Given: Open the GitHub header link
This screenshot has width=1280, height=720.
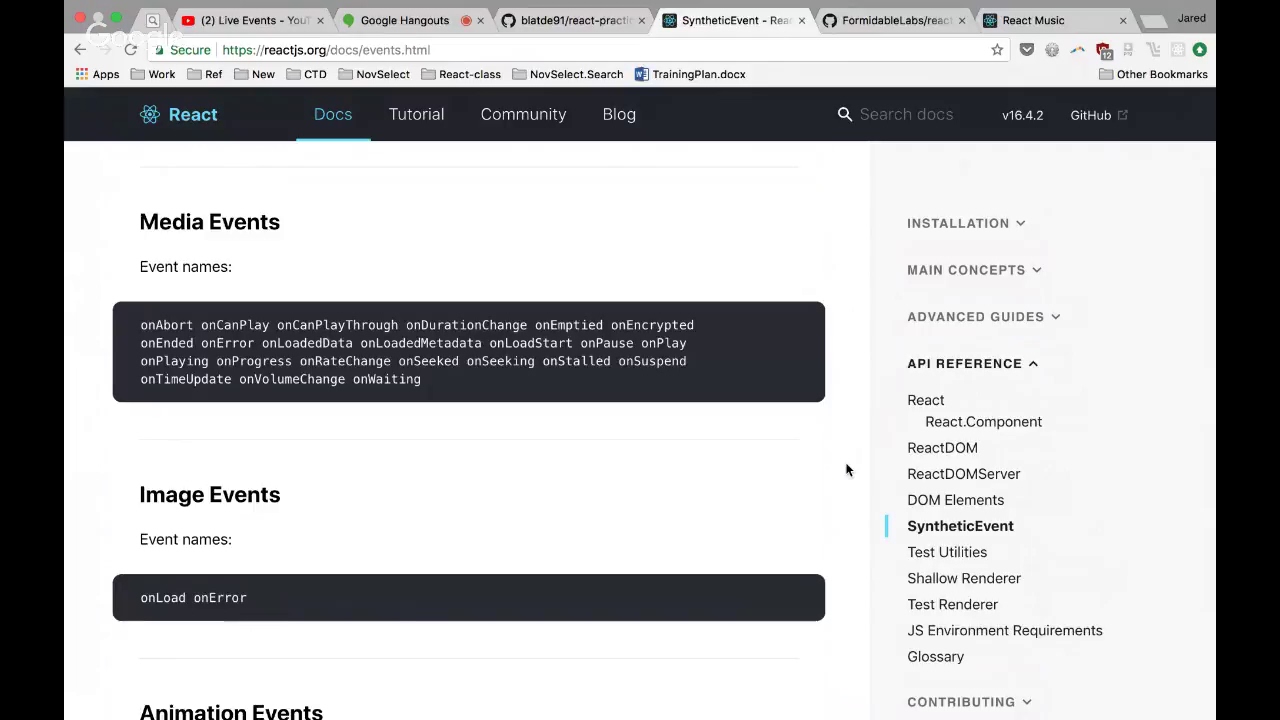Looking at the screenshot, I should (x=1098, y=115).
